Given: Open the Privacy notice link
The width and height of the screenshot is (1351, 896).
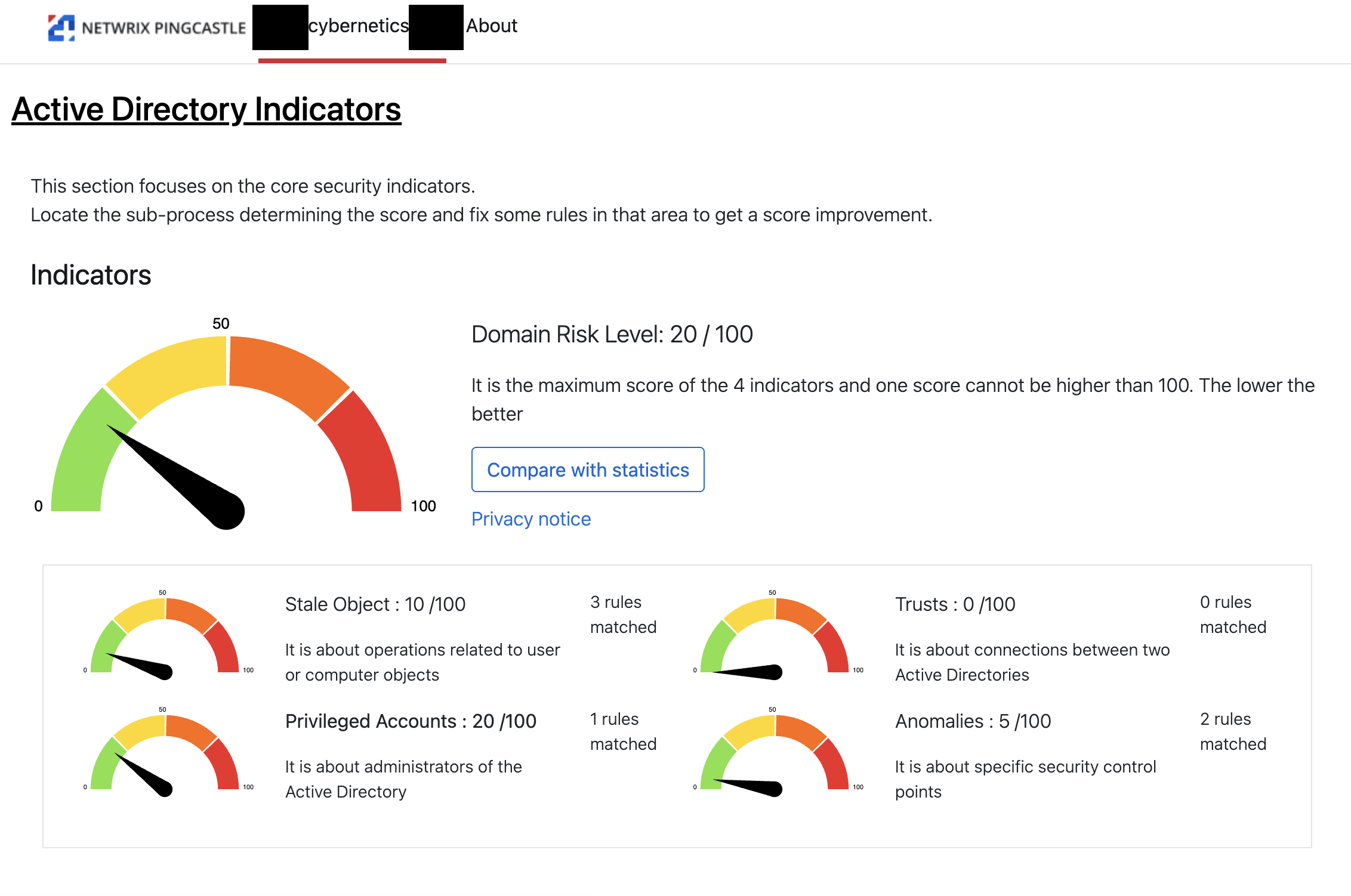Looking at the screenshot, I should click(530, 519).
